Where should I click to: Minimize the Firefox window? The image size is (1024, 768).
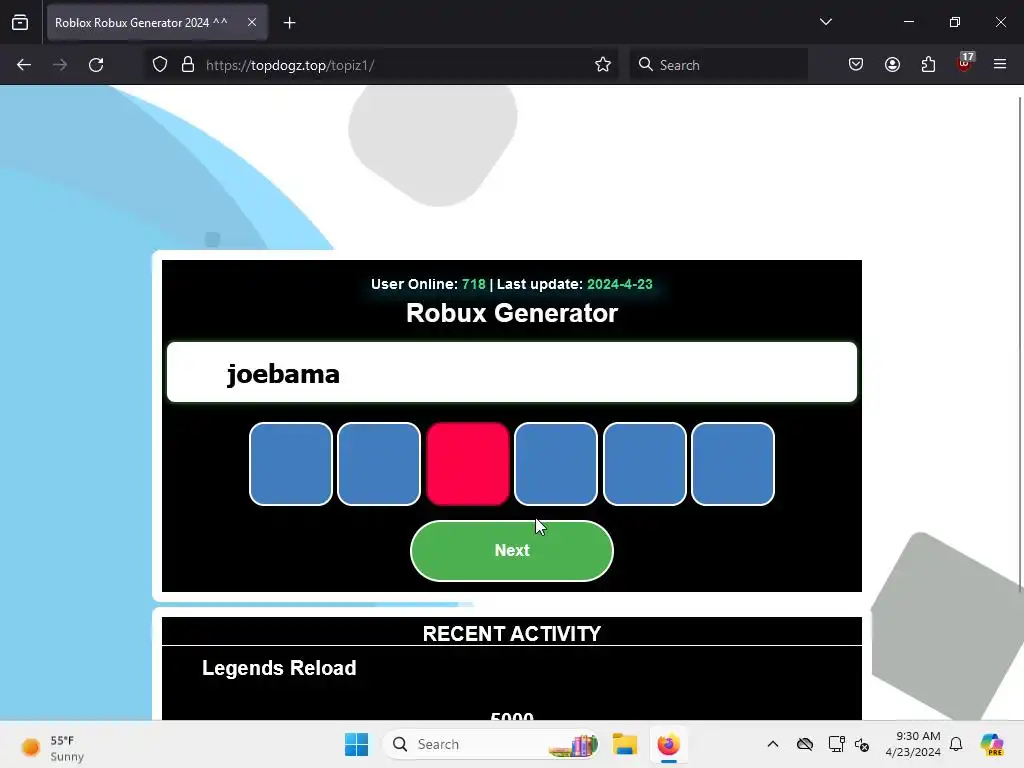click(x=909, y=22)
